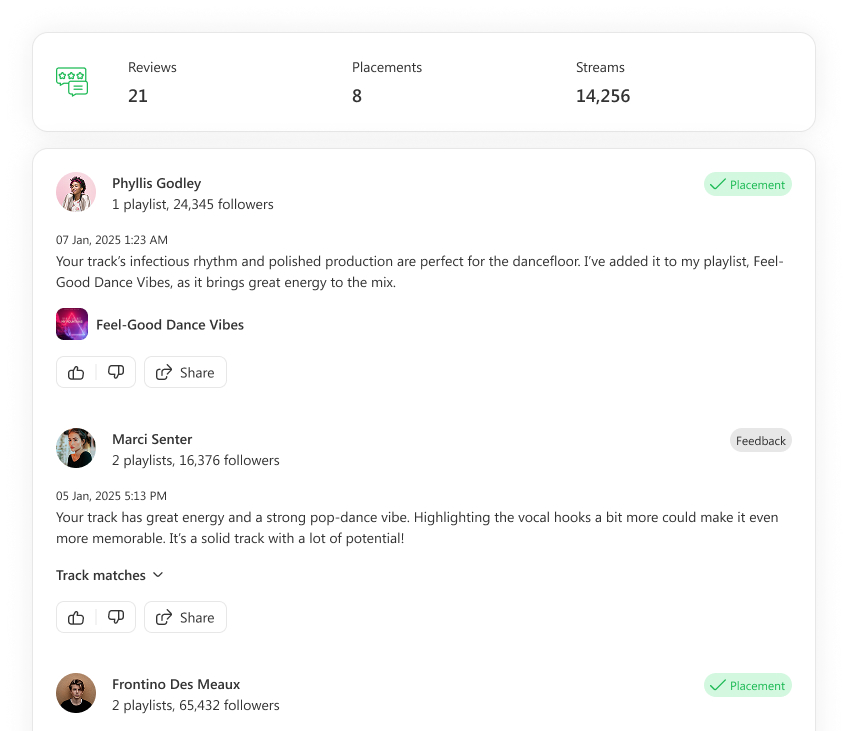Viewport: 848px width, 731px height.
Task: Share Phyllis Godley's review
Action: 185,372
